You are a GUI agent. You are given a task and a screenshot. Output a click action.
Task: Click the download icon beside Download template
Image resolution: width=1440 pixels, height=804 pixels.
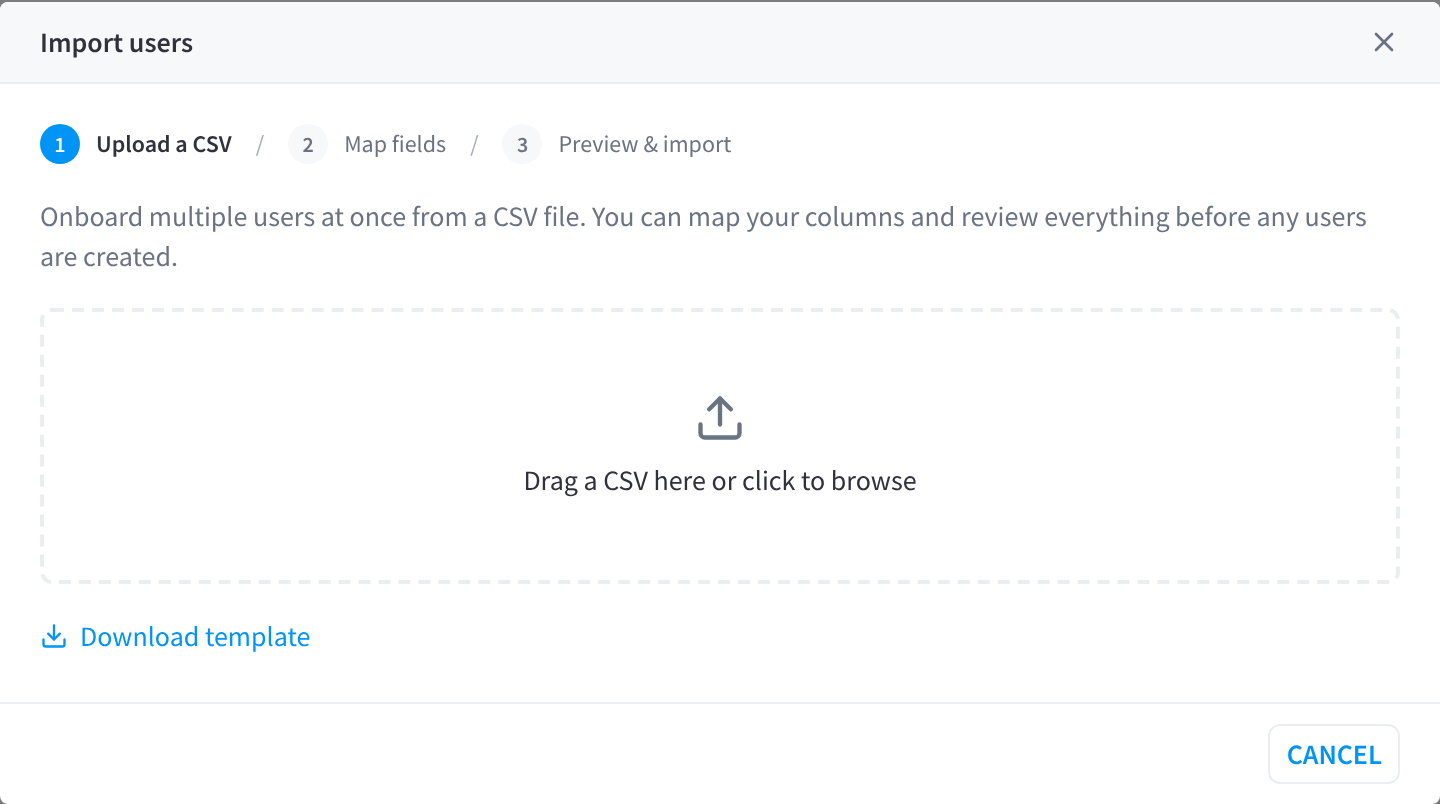click(x=53, y=637)
